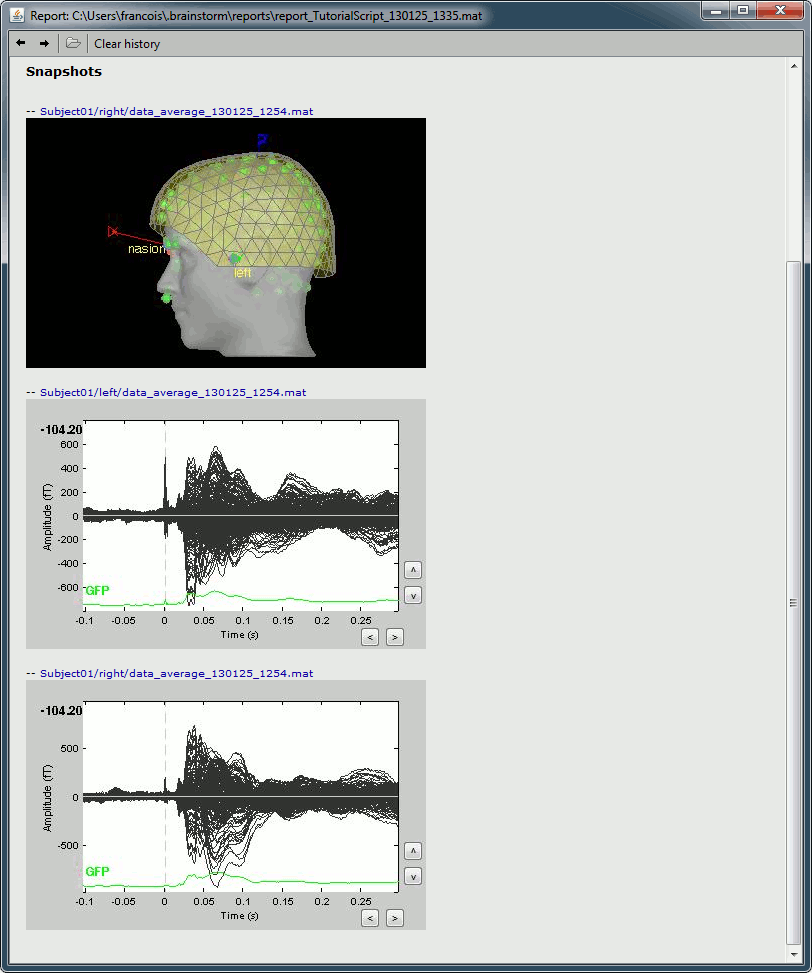The height and width of the screenshot is (973, 812).
Task: Open the last Subject01/right data_average link
Action: (176, 673)
